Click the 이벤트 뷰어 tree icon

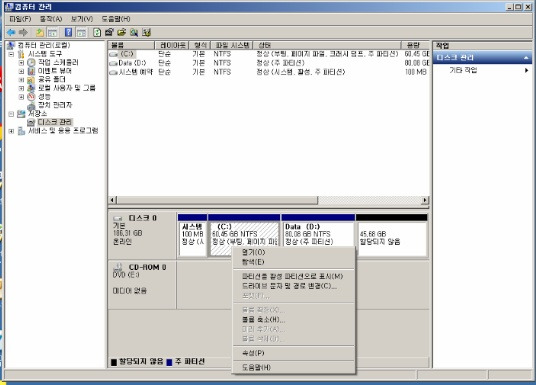pos(31,71)
